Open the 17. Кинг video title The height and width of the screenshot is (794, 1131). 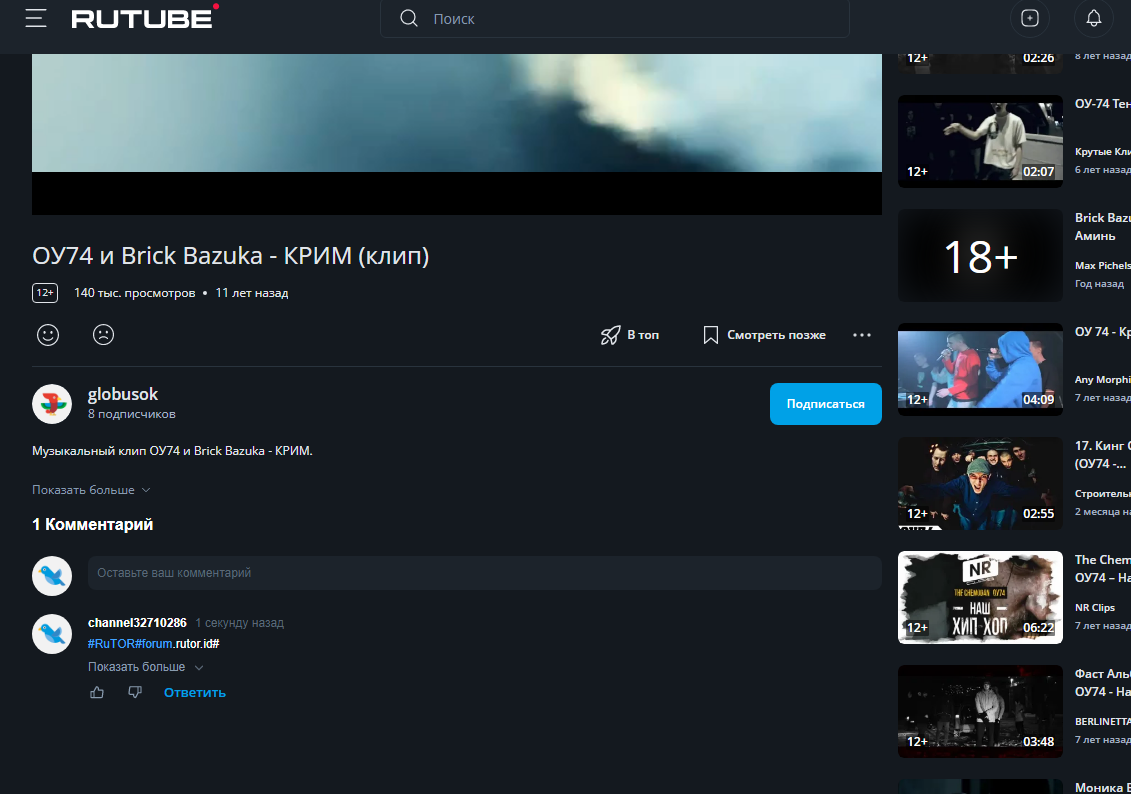point(1103,454)
